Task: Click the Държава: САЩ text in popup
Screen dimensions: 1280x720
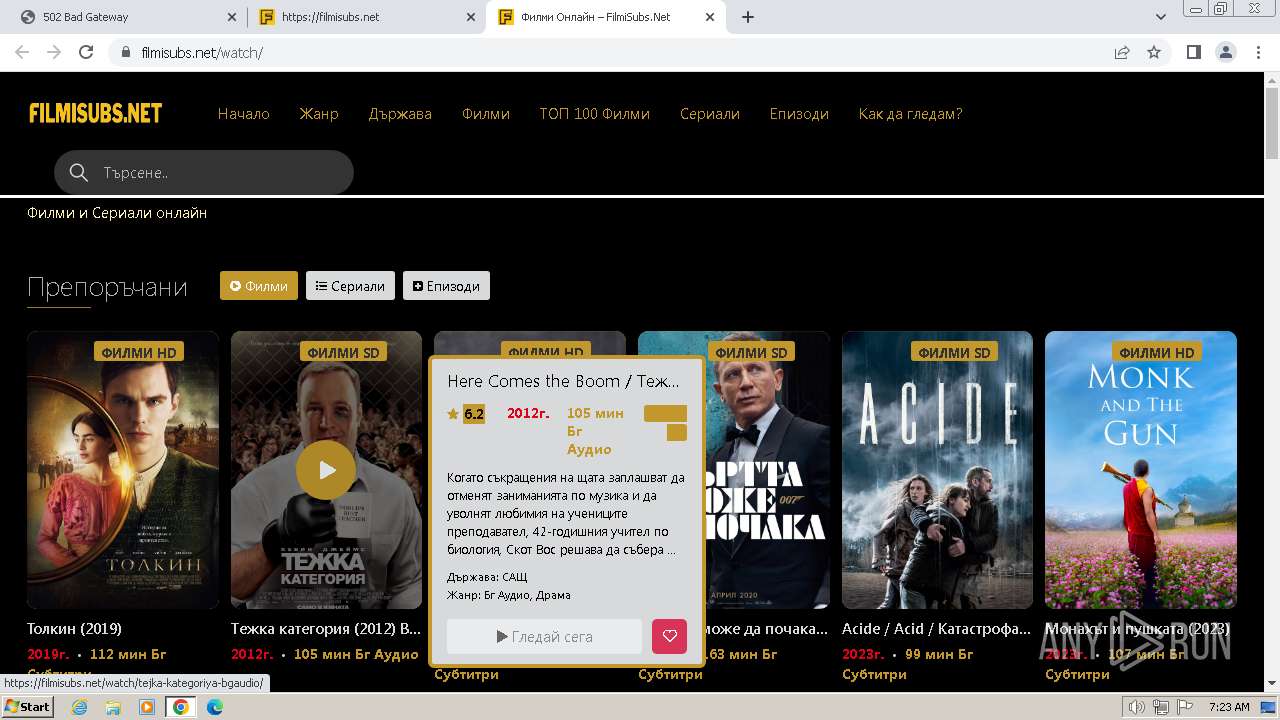Action: [487, 577]
